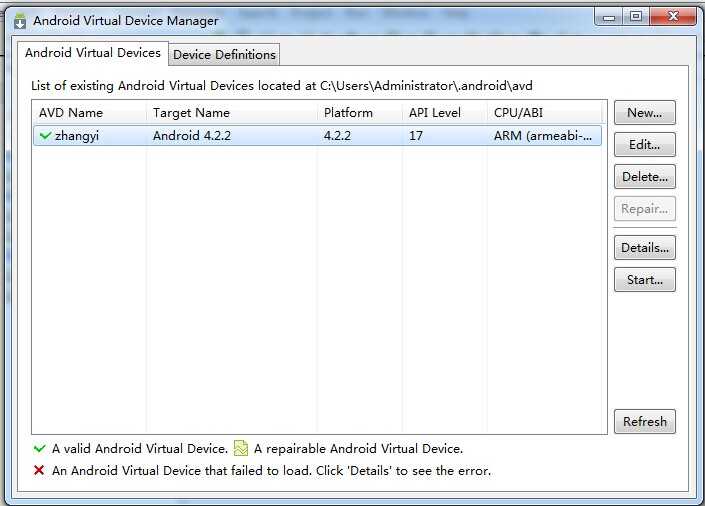Screen dimensions: 705x506
Task: Refresh the AVD list
Action: click(645, 421)
